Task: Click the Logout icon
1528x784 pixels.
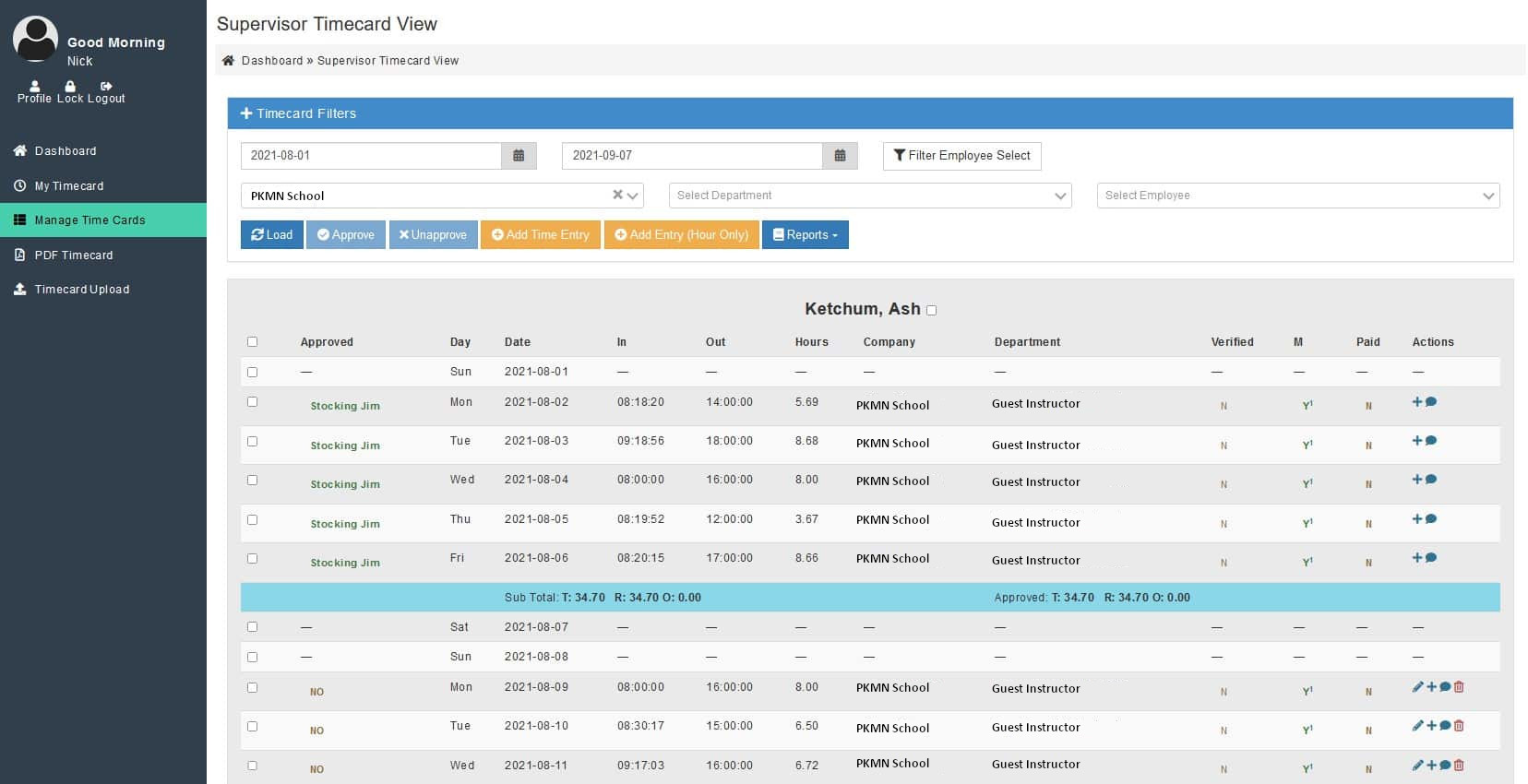Action: click(x=106, y=87)
